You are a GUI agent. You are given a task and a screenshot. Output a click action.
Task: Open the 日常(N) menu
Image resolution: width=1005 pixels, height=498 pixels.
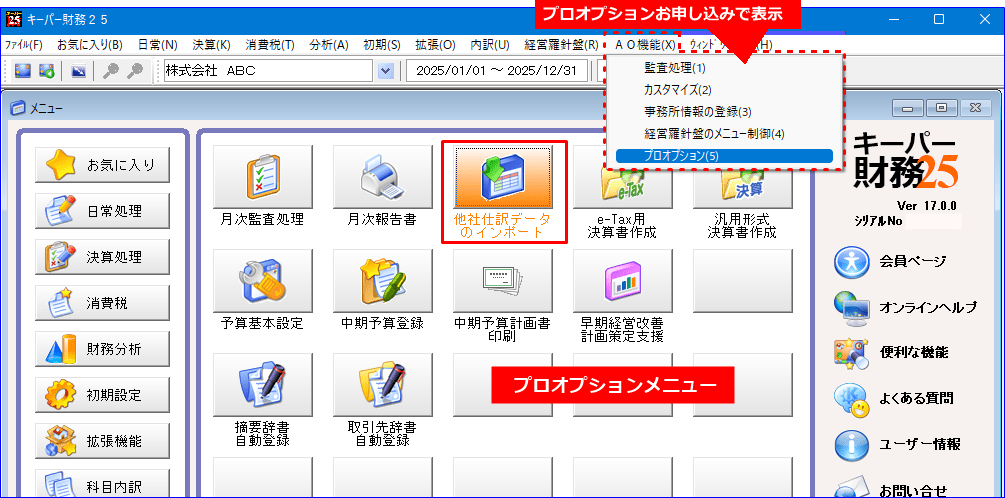coord(158,45)
